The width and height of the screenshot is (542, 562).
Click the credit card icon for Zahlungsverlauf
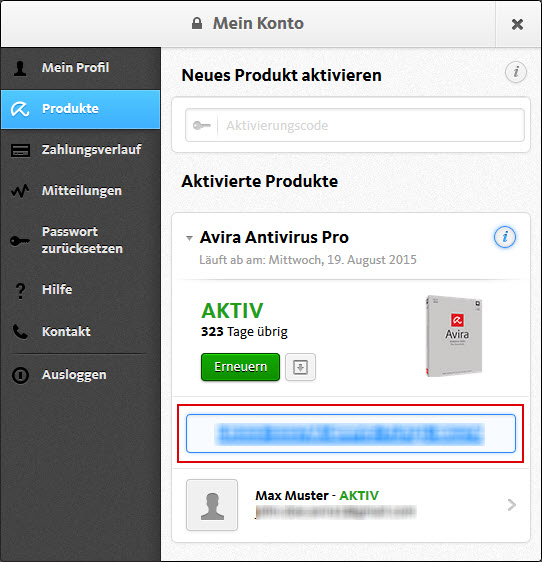(x=20, y=151)
